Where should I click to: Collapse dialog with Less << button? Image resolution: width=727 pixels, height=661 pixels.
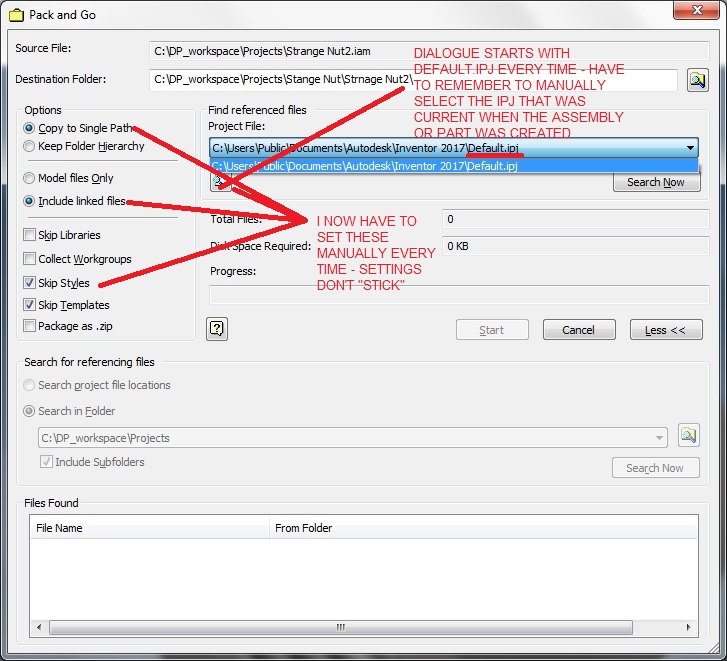tap(666, 330)
